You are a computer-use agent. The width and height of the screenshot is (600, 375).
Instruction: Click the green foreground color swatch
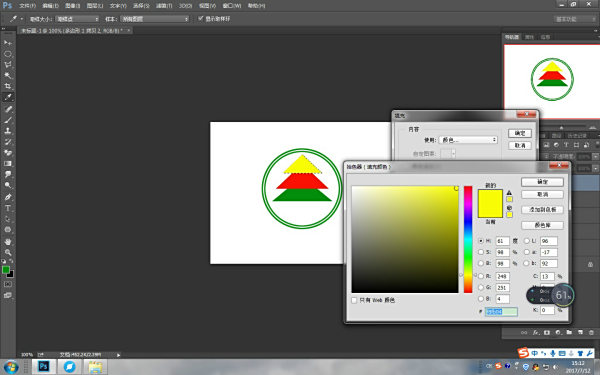pyautogui.click(x=6, y=270)
